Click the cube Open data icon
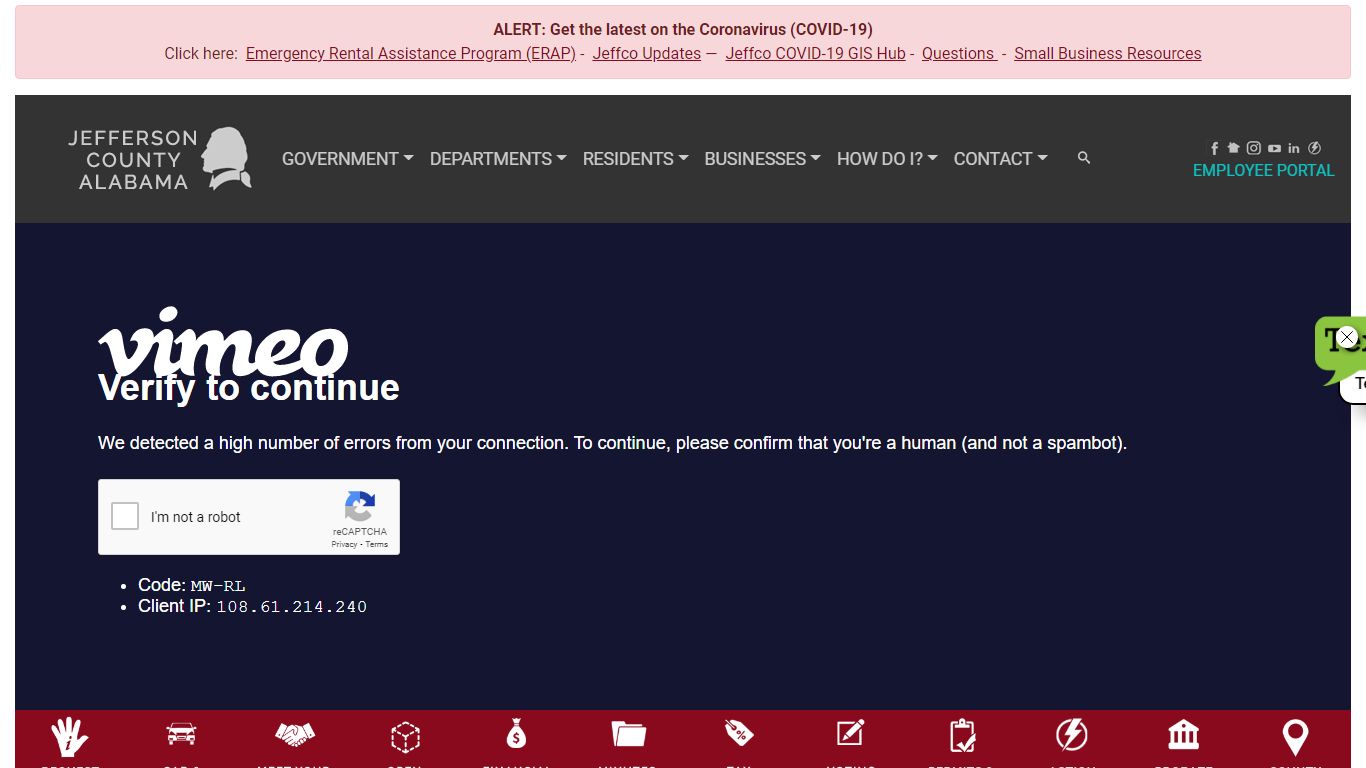1366x768 pixels. tap(405, 737)
